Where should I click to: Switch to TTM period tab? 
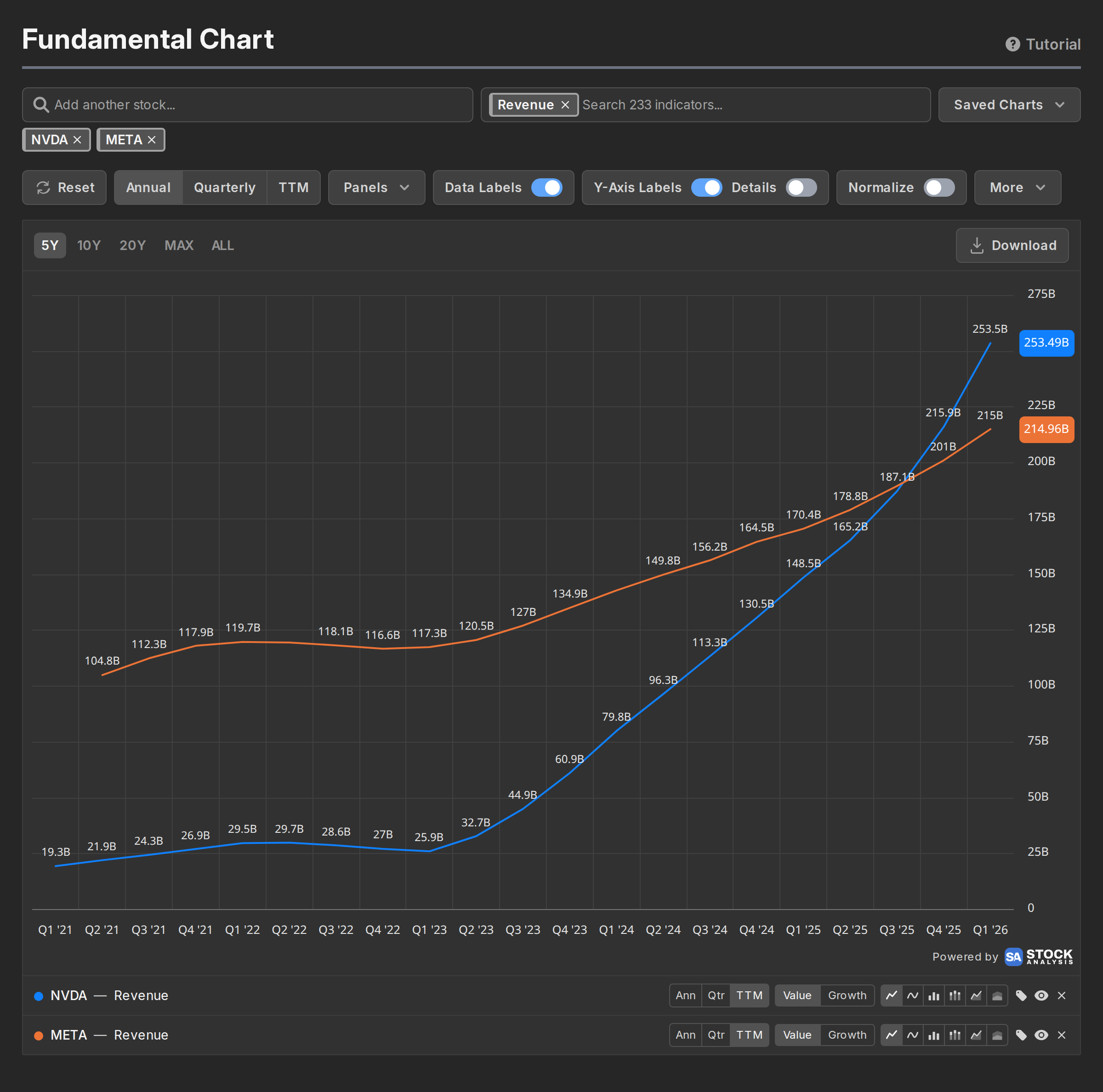pos(294,188)
